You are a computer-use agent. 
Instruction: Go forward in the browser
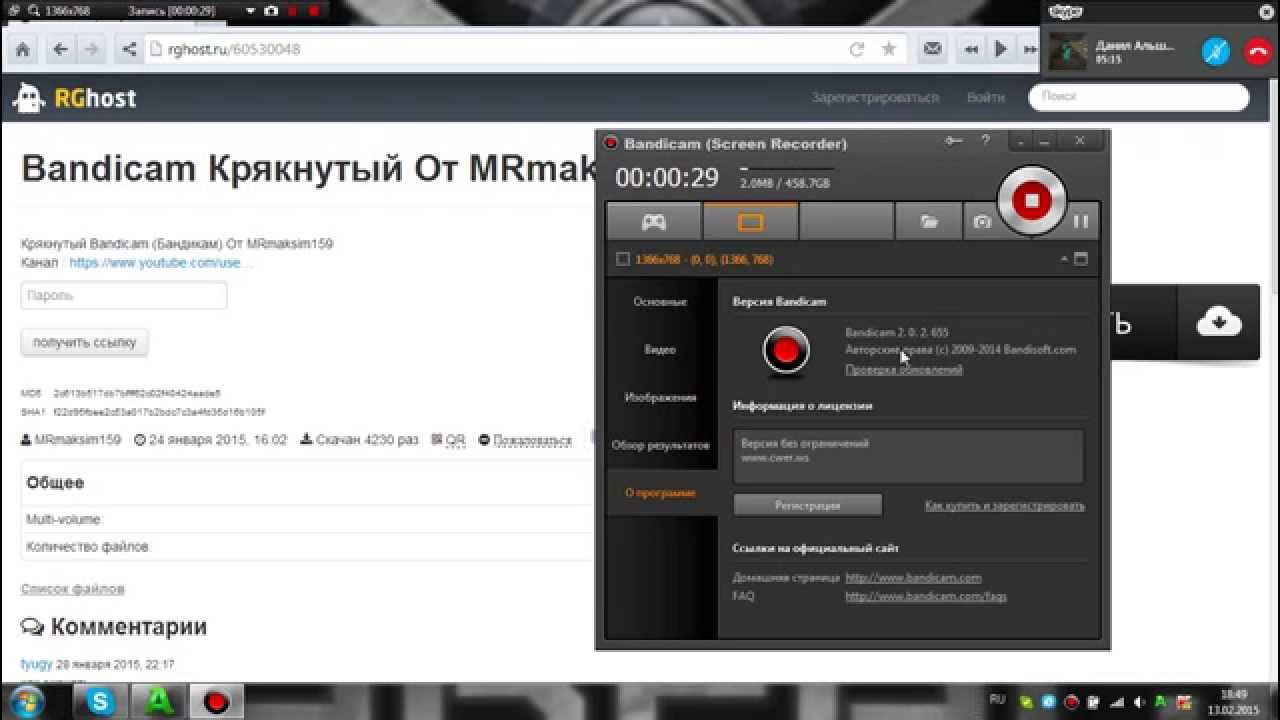click(92, 49)
